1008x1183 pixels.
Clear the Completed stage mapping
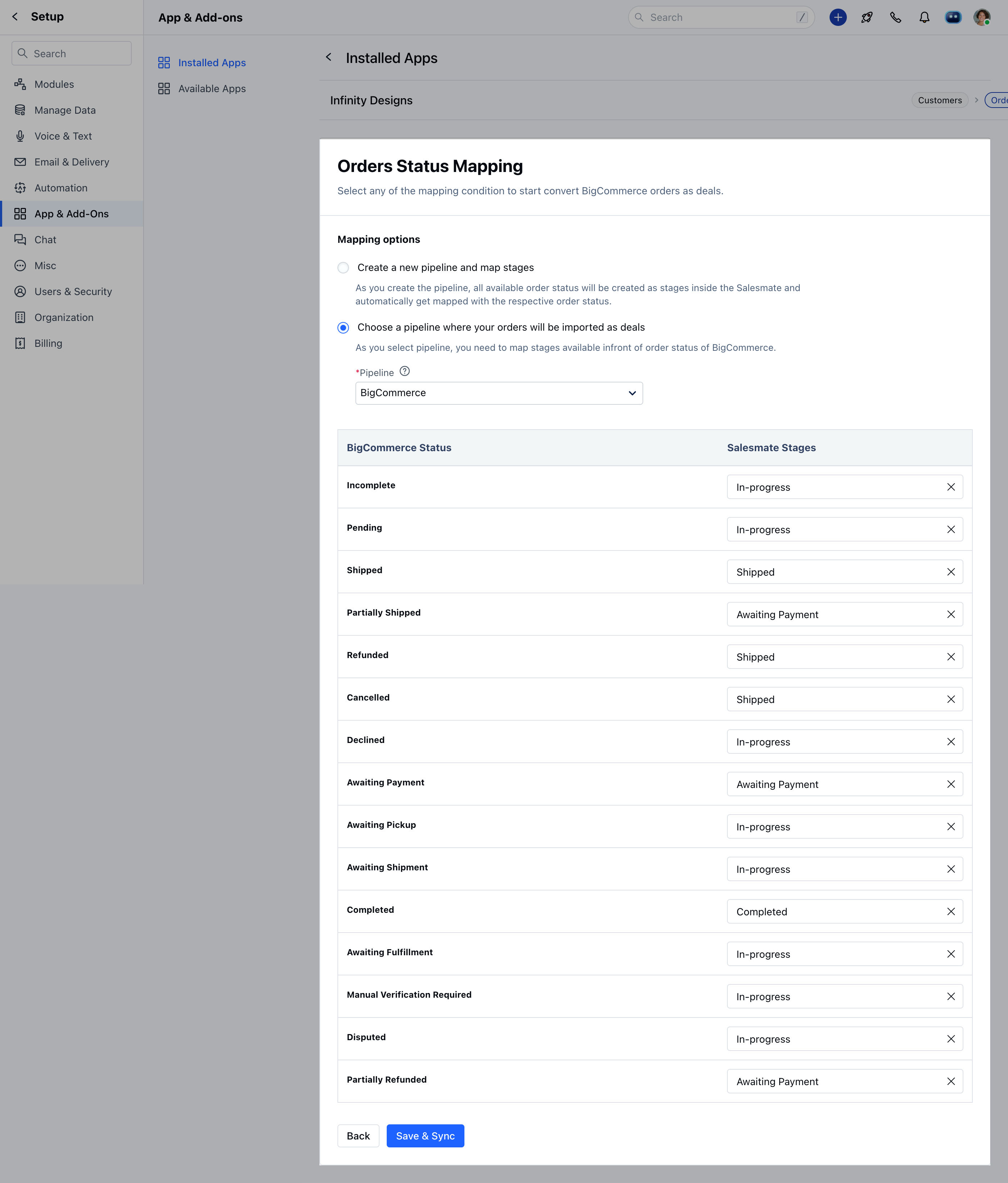(951, 911)
